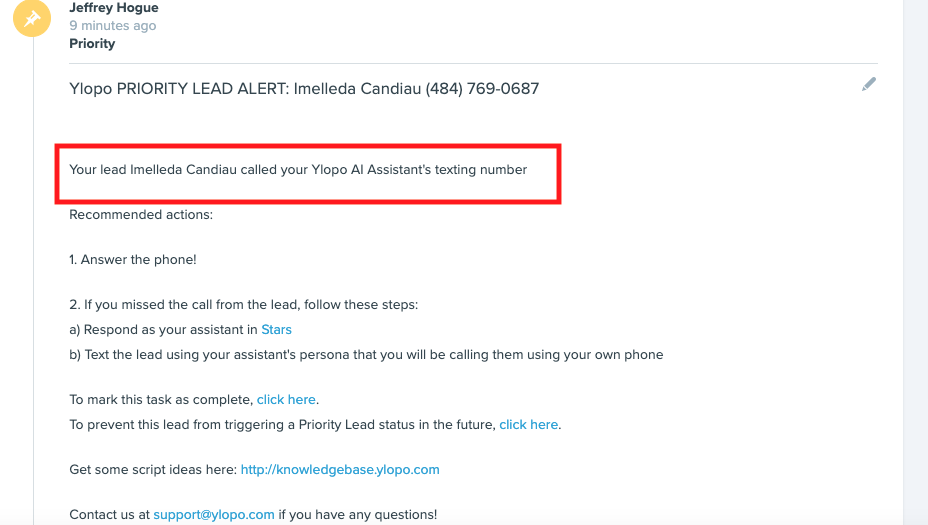Click the yellow pin icon beside Jeffrey Hogue
928x525 pixels.
(x=33, y=18)
